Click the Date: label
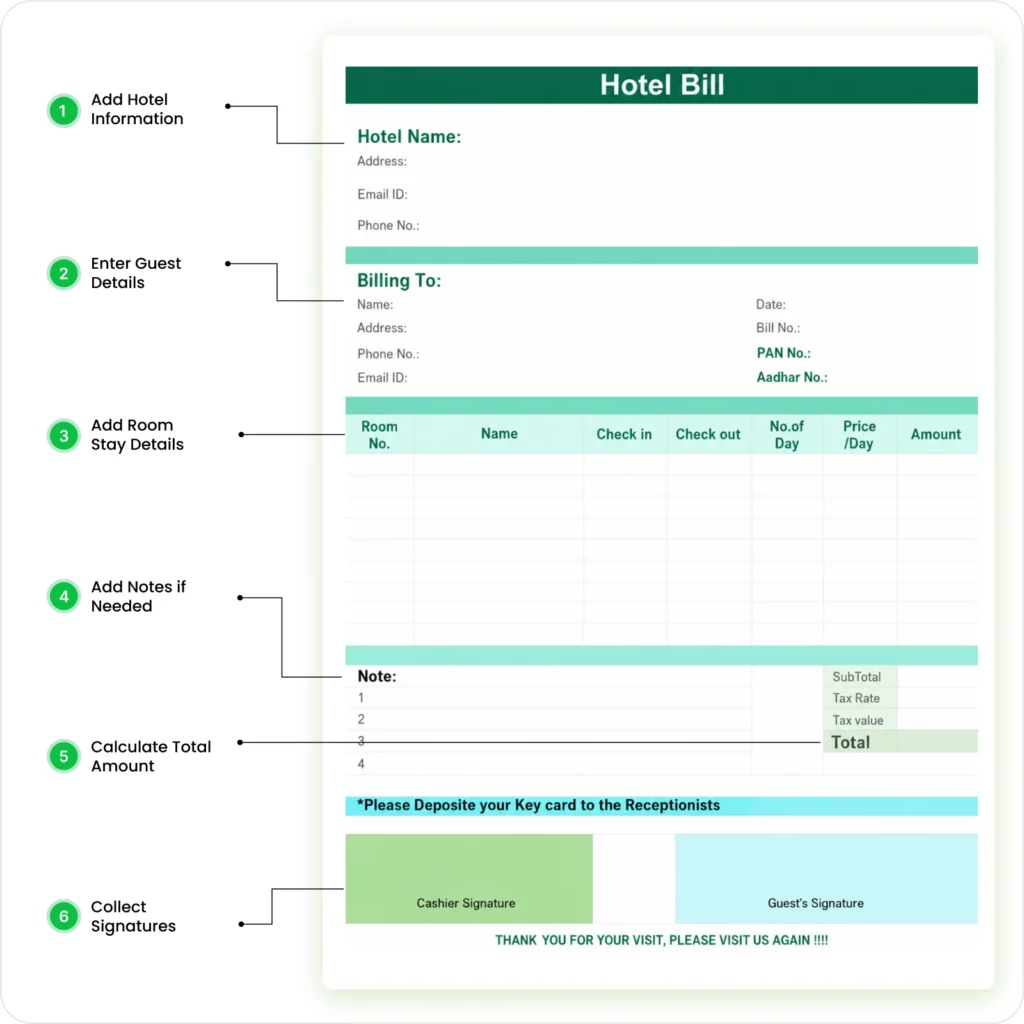 coord(771,304)
